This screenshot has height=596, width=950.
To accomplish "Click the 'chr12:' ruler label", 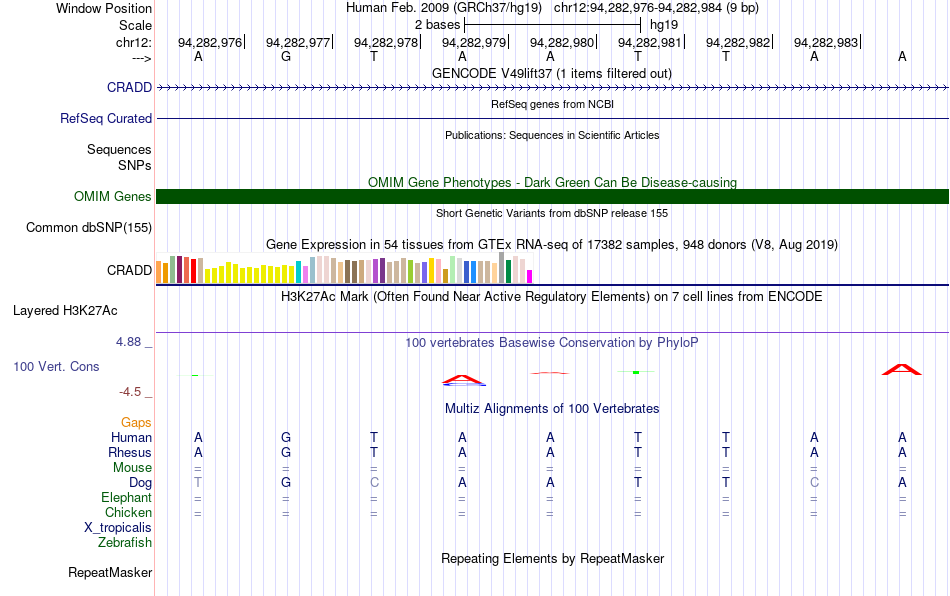I will coord(133,42).
